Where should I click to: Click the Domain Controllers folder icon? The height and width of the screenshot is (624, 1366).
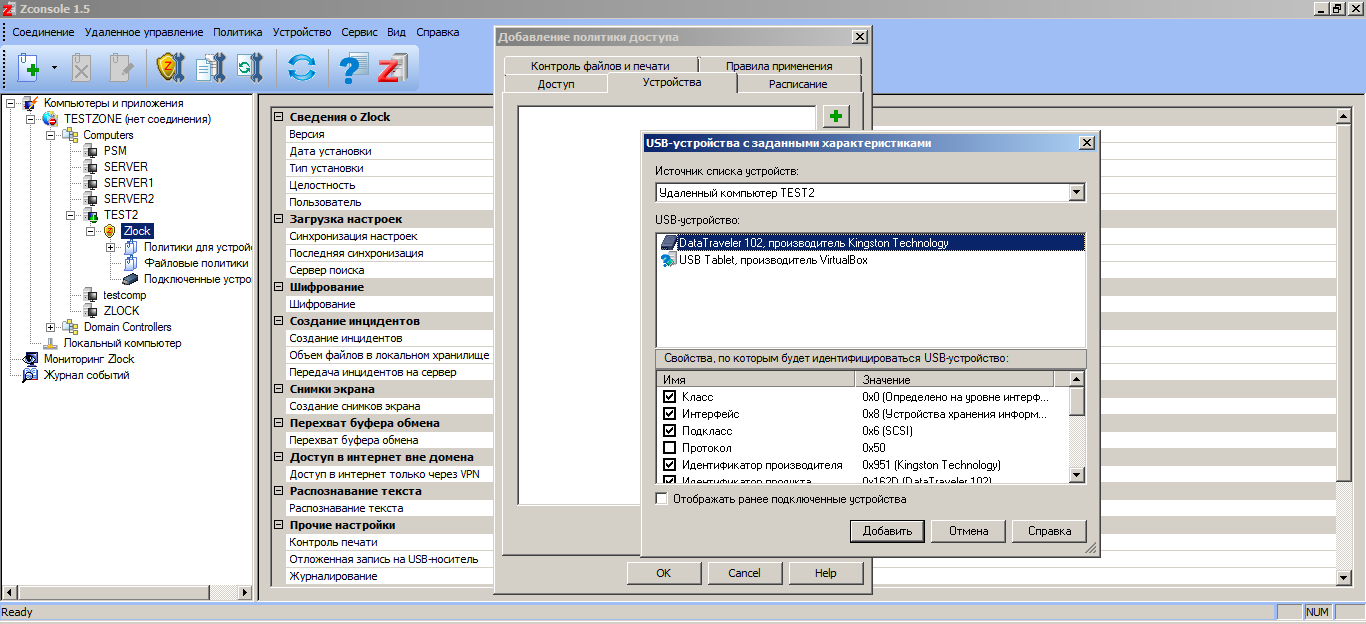pyautogui.click(x=70, y=327)
